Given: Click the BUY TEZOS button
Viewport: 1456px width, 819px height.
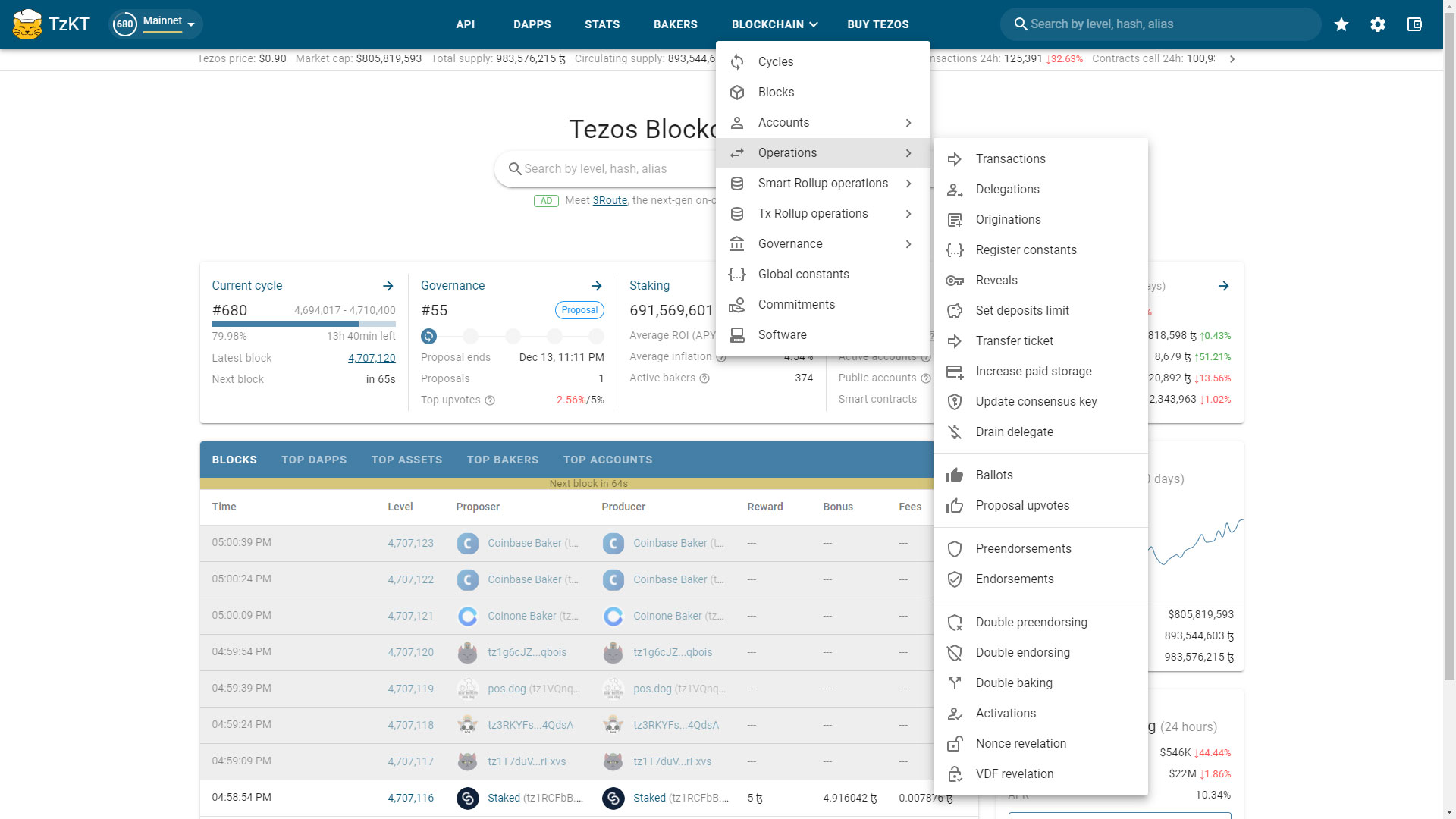Looking at the screenshot, I should [x=878, y=24].
